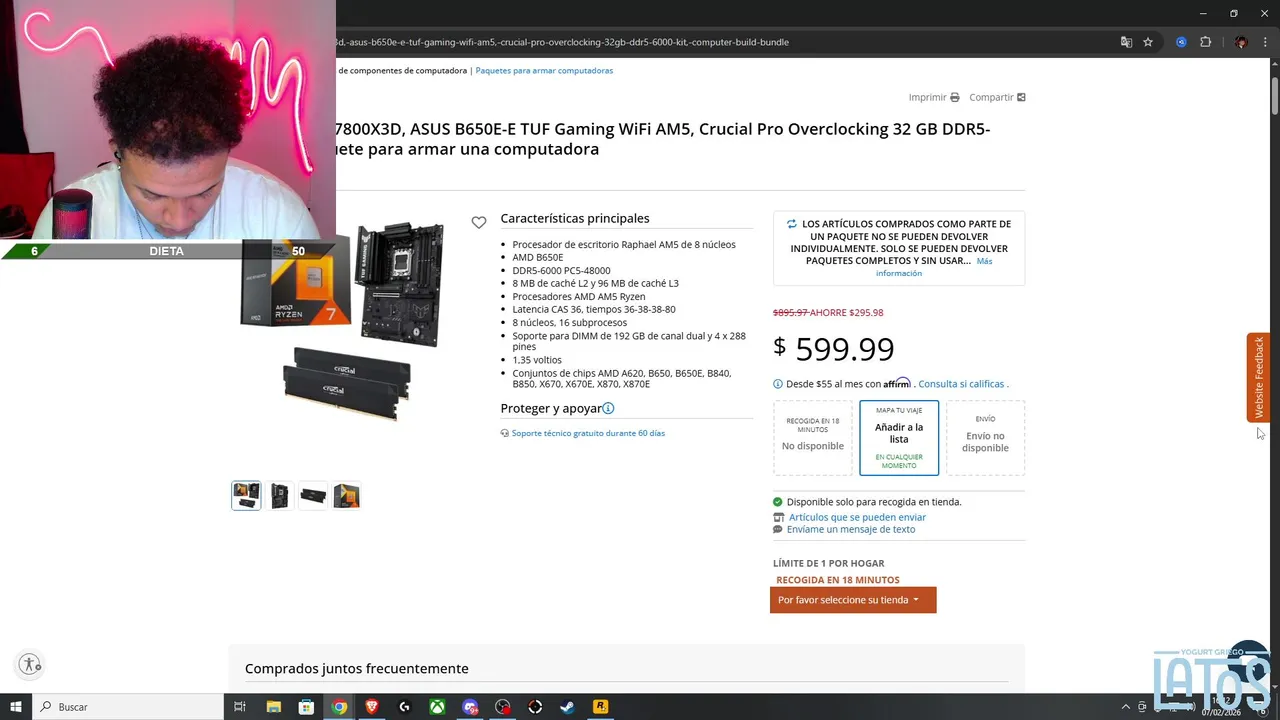Image resolution: width=1280 pixels, height=720 pixels.
Task: Click the Consulta si calificas link
Action: pos(961,384)
